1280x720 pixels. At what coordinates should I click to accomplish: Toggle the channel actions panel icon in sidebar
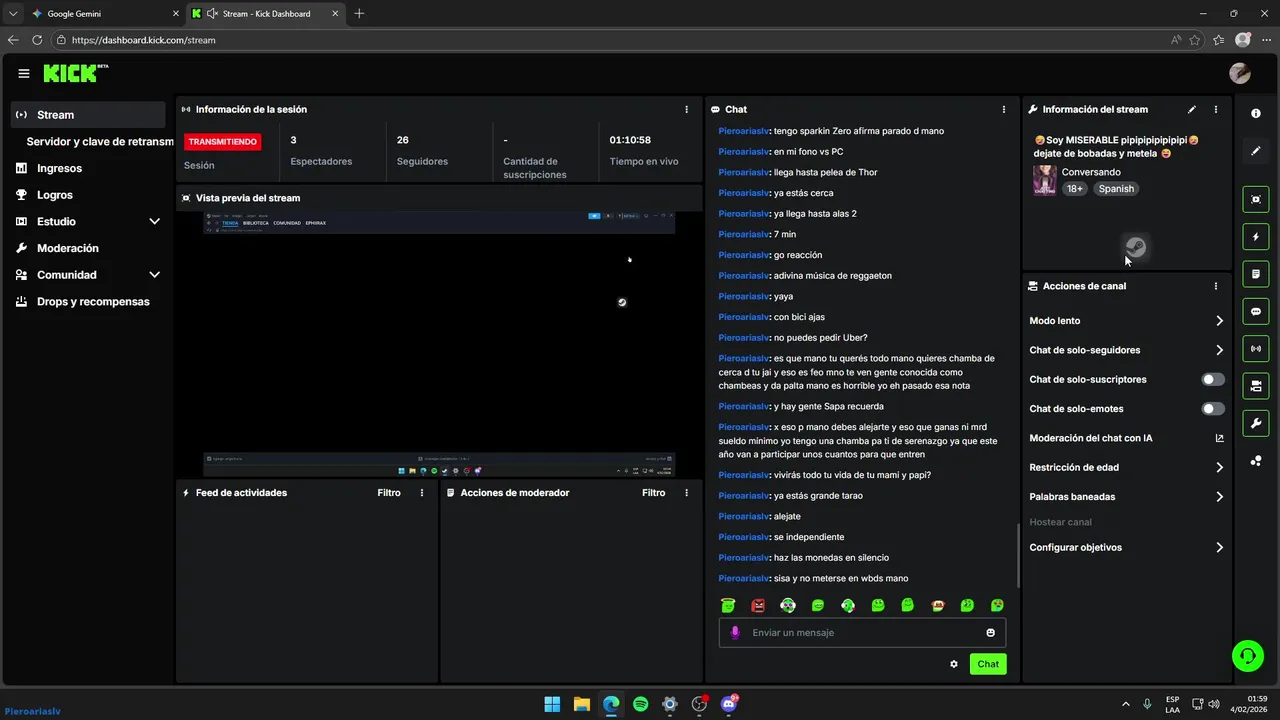click(x=1256, y=385)
